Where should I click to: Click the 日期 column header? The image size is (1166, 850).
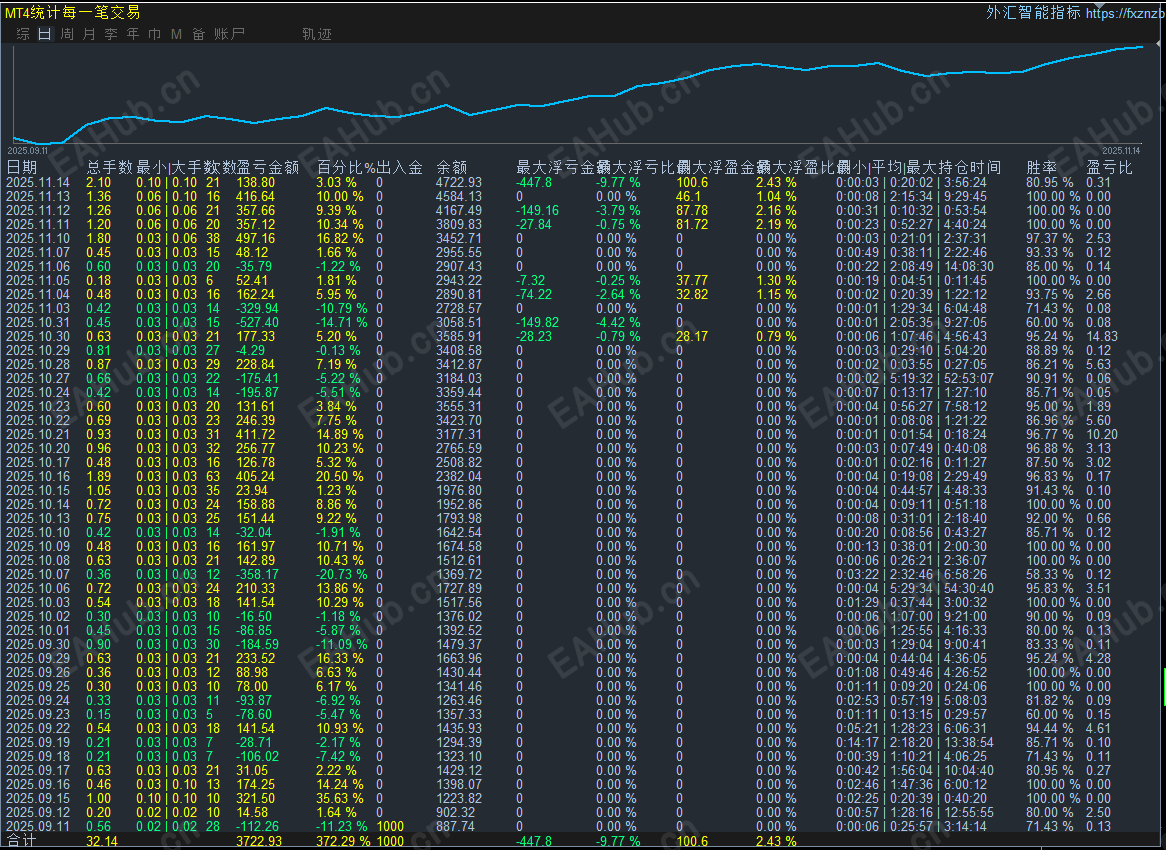(22, 167)
